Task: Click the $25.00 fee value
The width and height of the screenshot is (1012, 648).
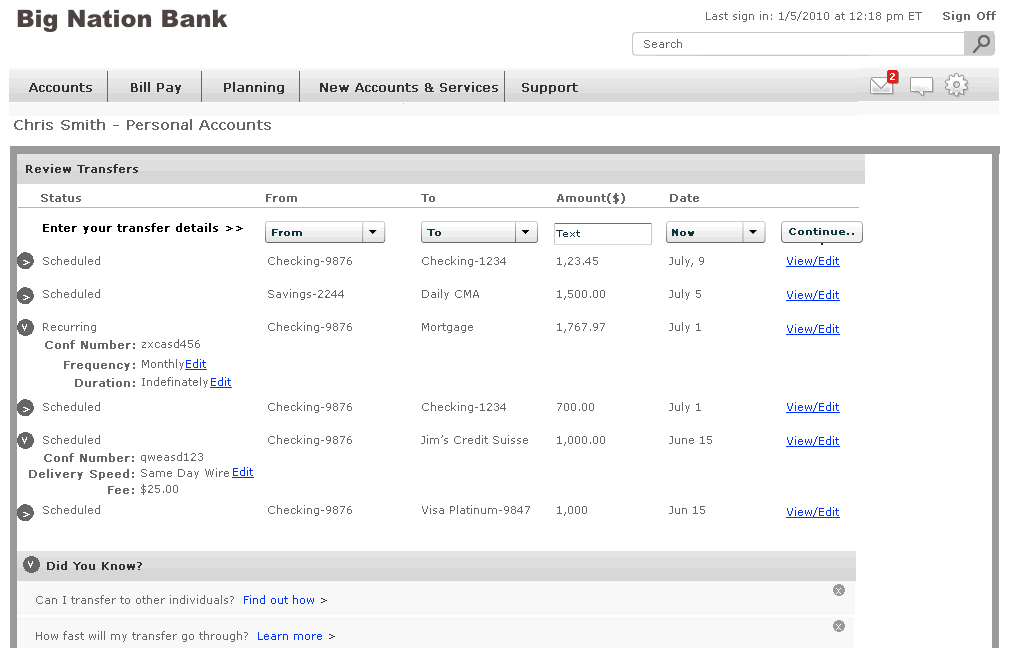Action: tap(159, 489)
